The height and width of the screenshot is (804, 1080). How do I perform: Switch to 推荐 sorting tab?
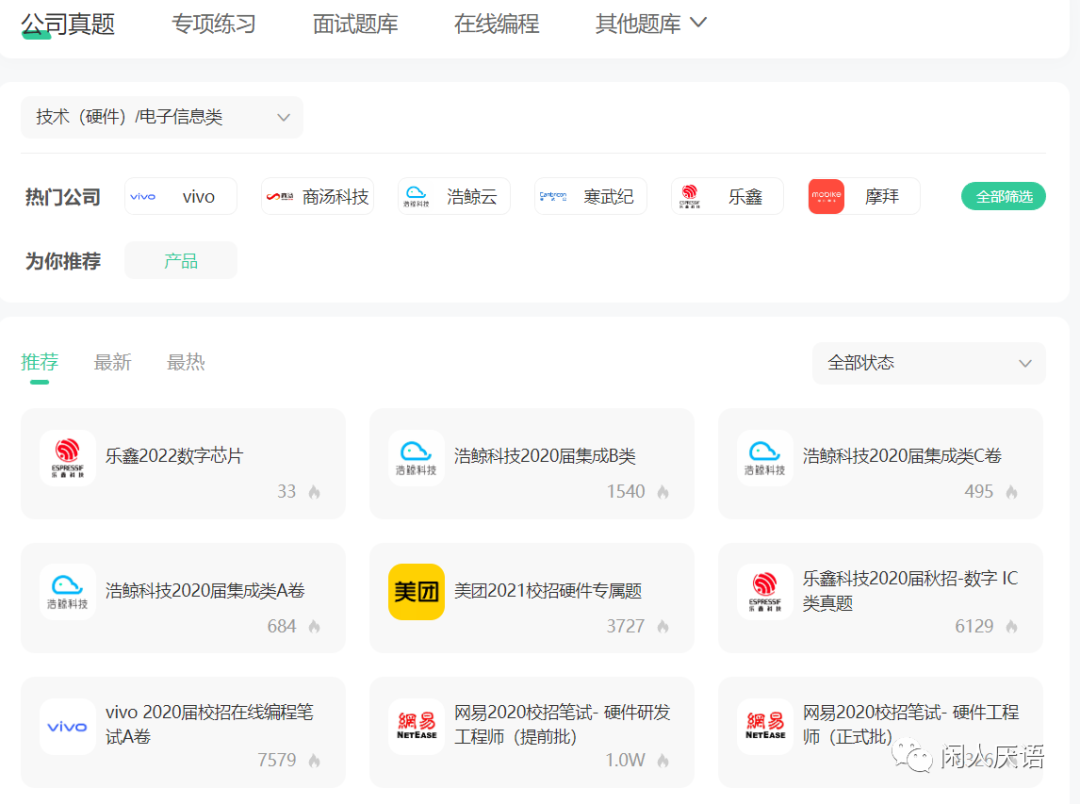tap(39, 362)
